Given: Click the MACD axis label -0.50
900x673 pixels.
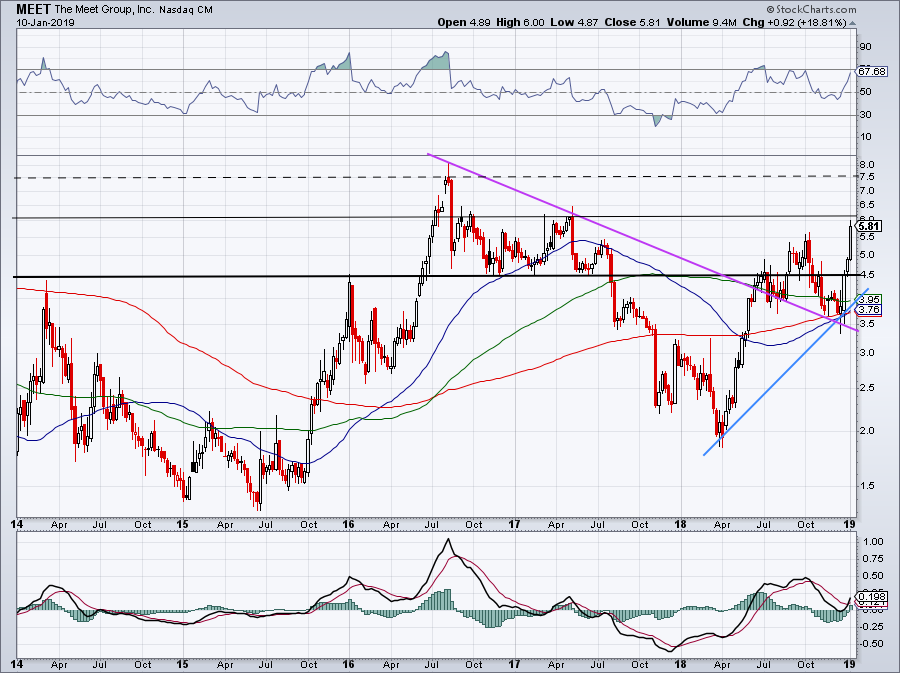Looking at the screenshot, I should [x=872, y=644].
